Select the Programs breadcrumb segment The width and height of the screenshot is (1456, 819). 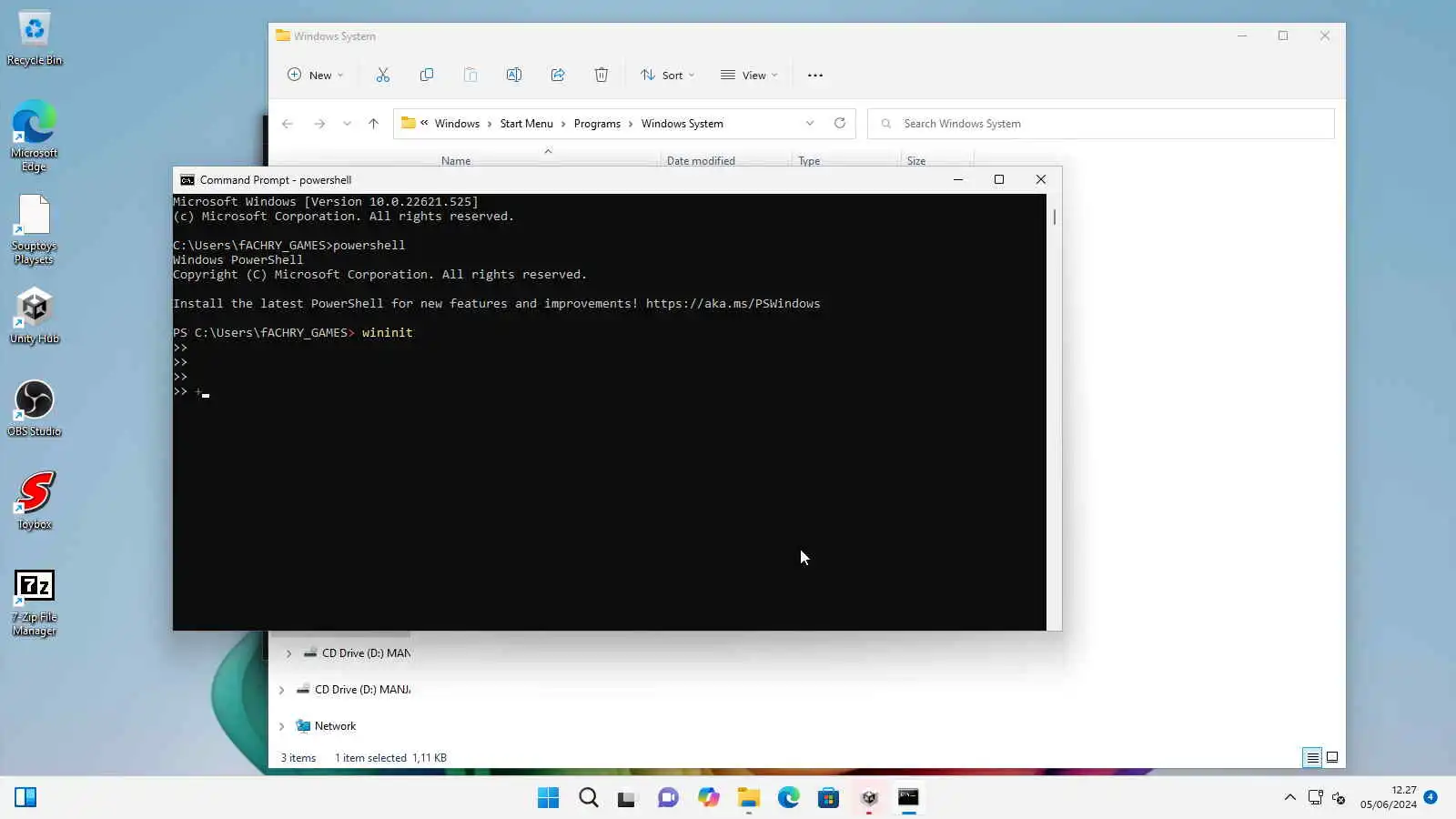tap(597, 124)
